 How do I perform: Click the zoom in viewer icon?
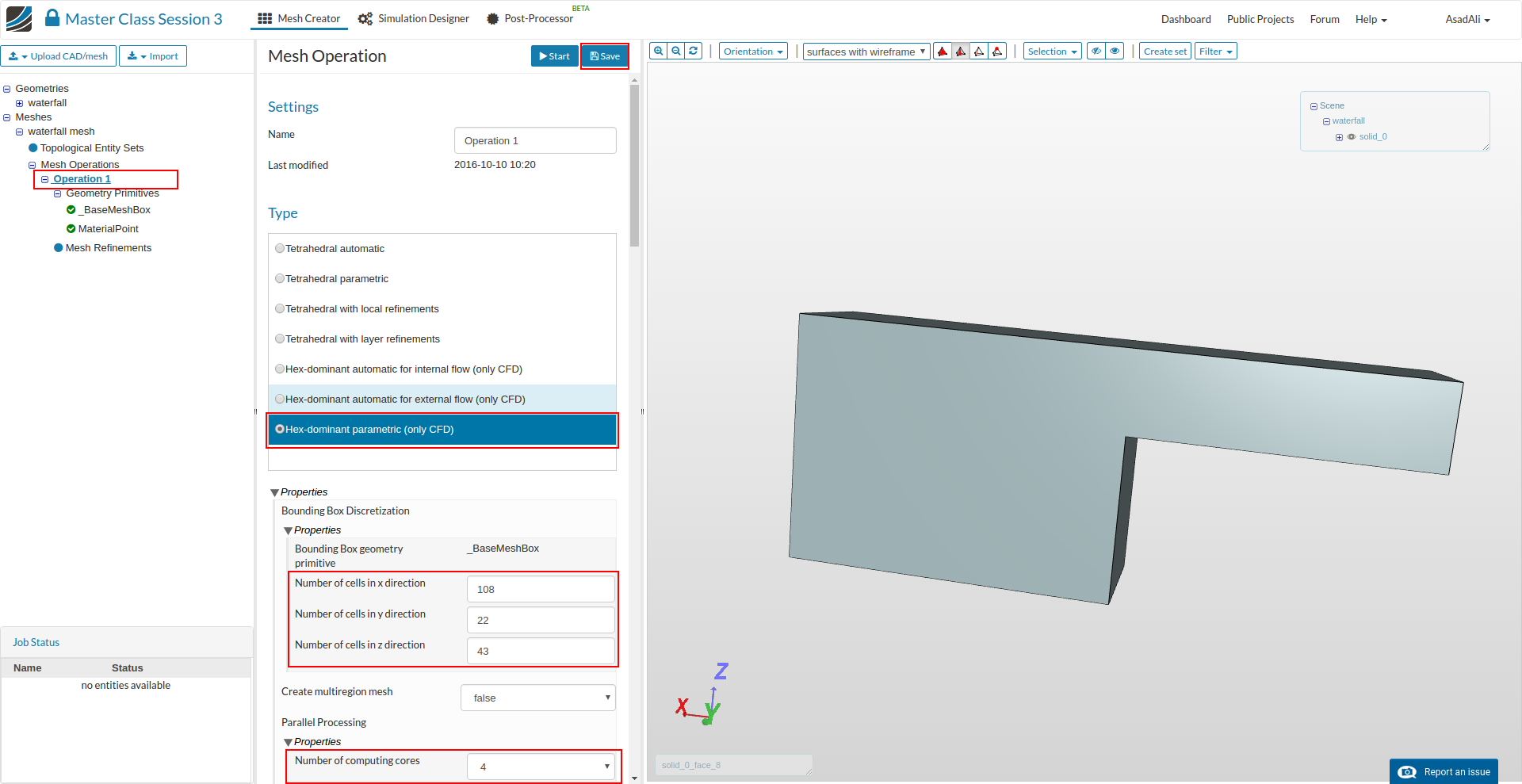659,51
